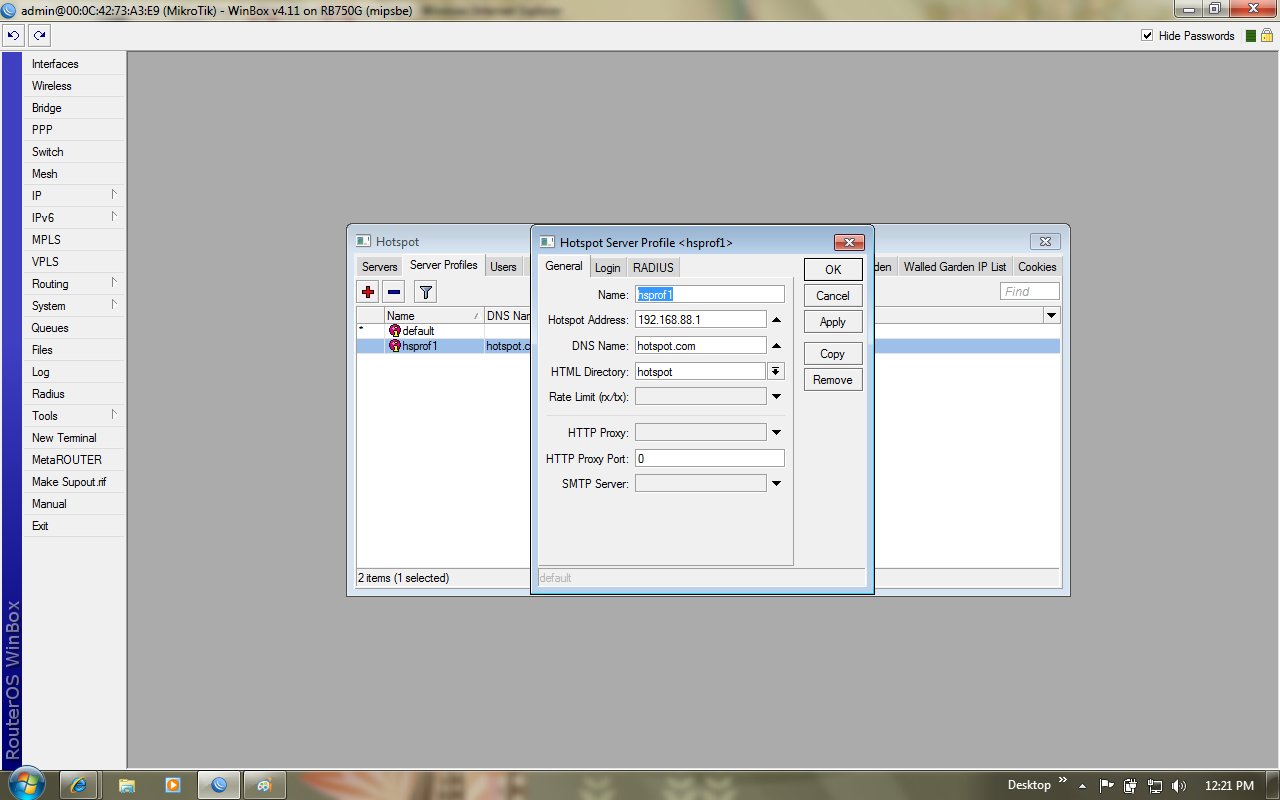Open the column dropdown in Hotspot list header
1280x800 pixels.
(1051, 316)
